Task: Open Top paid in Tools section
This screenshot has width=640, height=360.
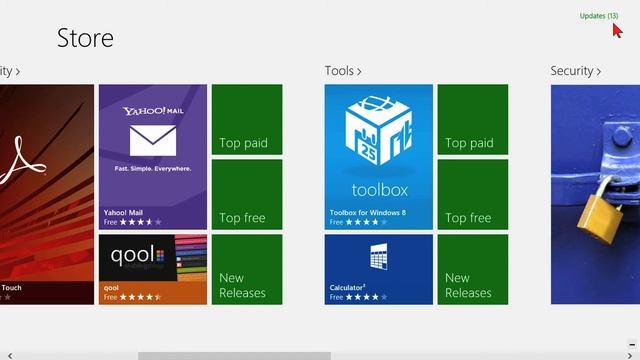Action: [473, 120]
